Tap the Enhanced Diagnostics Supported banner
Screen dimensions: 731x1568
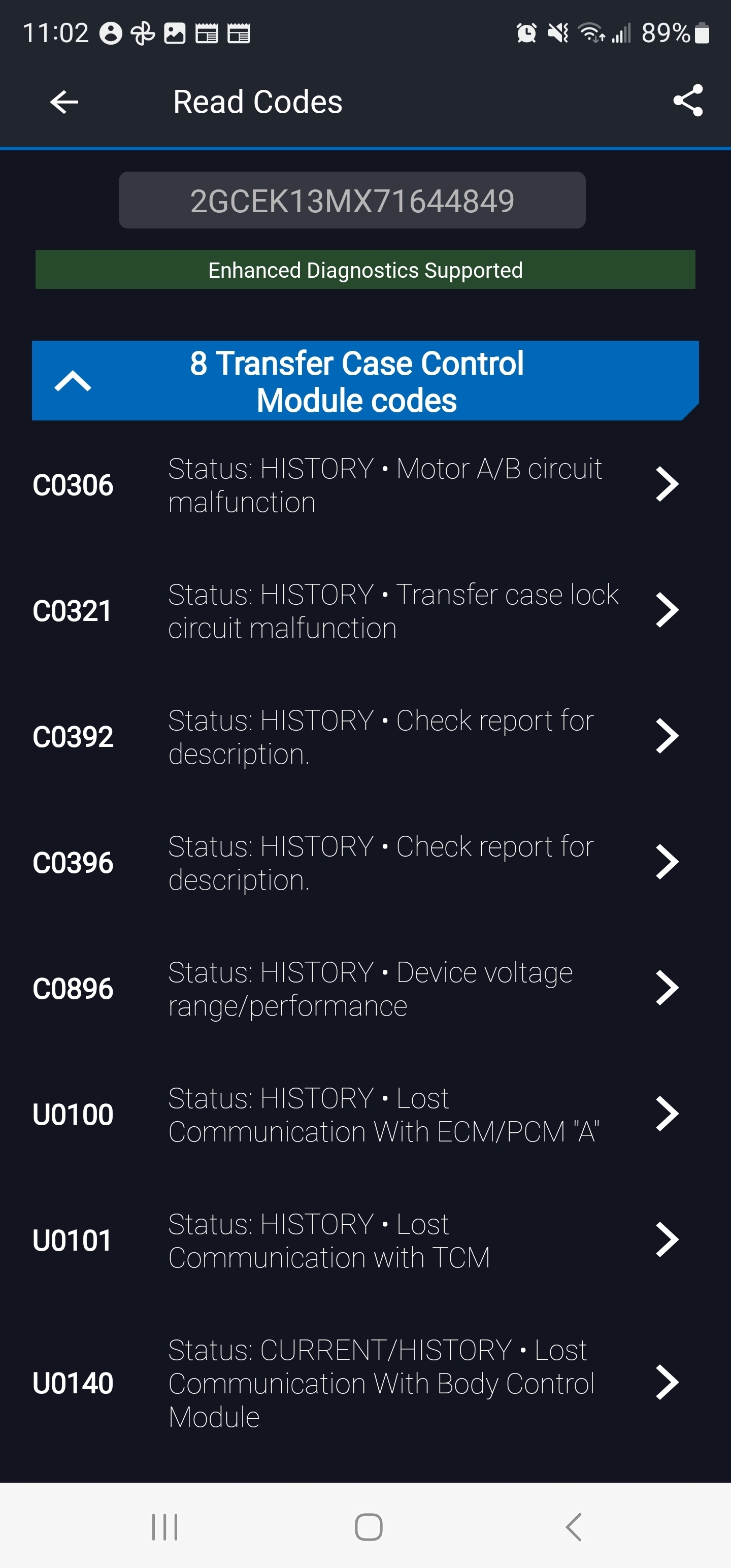coord(365,270)
